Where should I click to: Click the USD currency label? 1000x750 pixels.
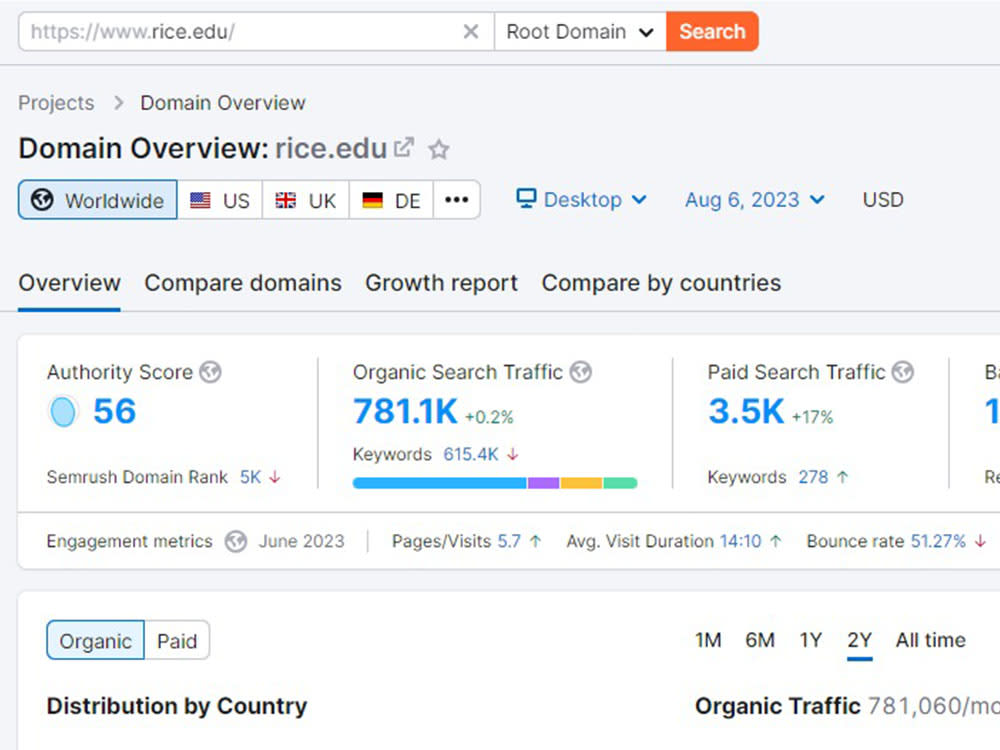883,200
